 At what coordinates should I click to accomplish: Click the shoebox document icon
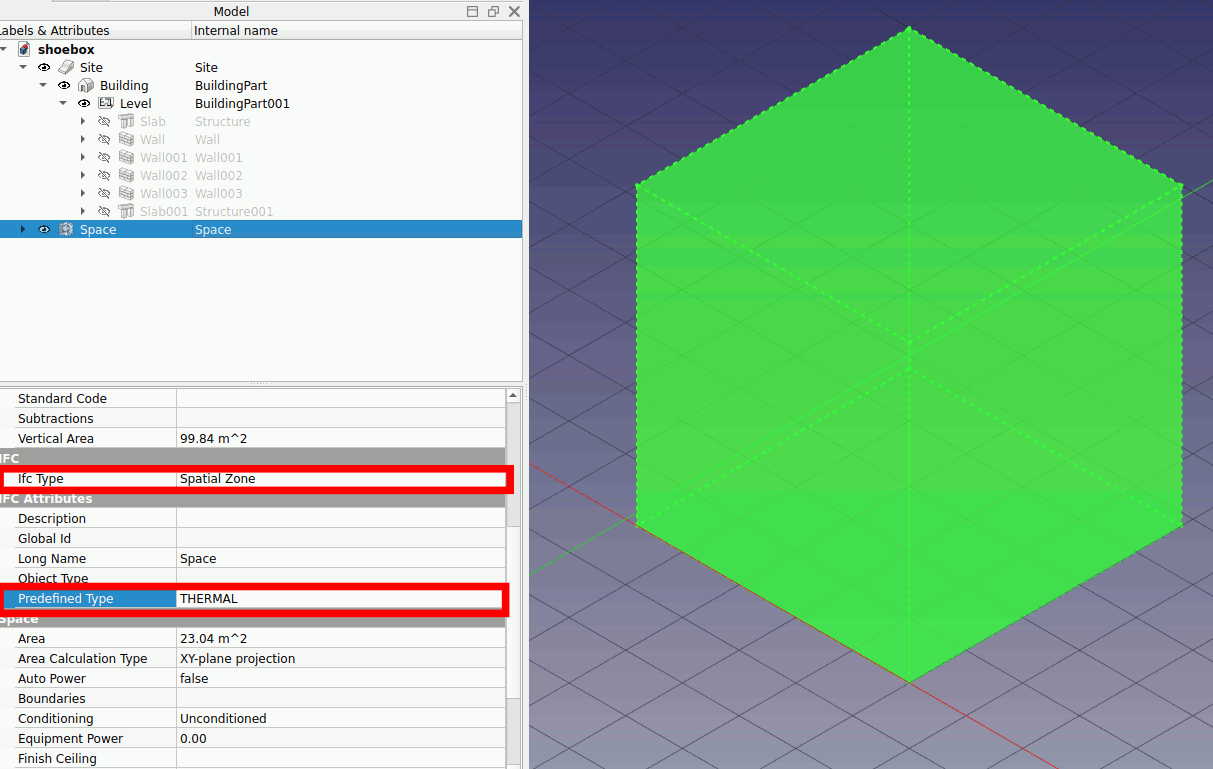click(24, 49)
